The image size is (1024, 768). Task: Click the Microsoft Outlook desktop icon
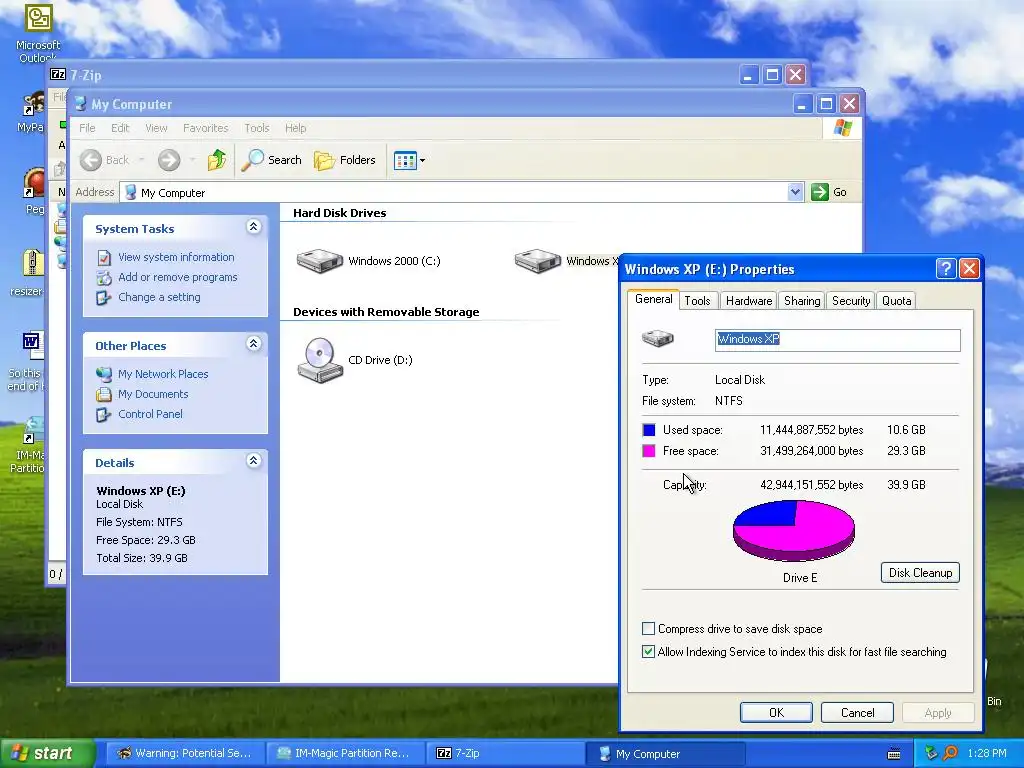(39, 18)
